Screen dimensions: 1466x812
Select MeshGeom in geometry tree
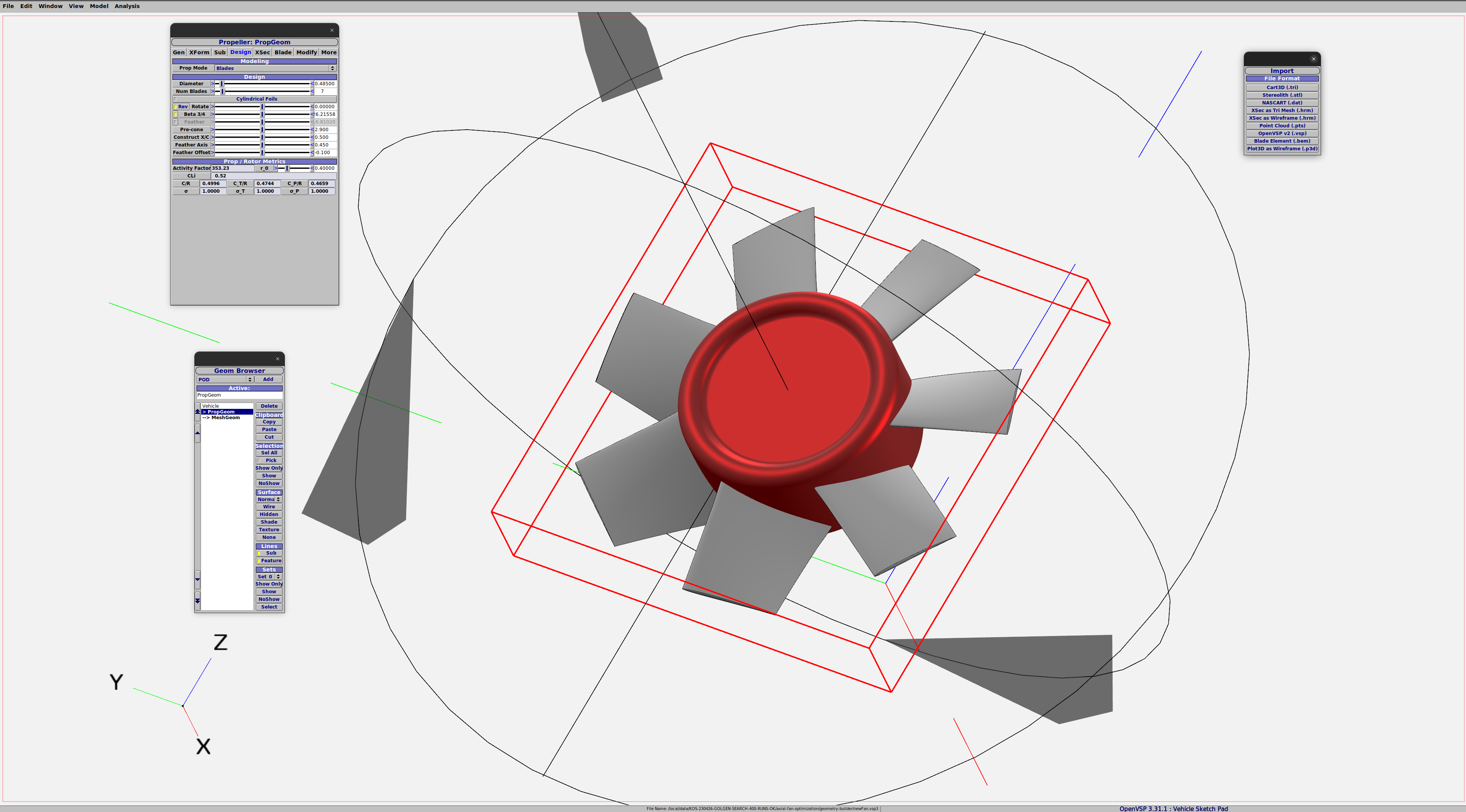coord(225,418)
